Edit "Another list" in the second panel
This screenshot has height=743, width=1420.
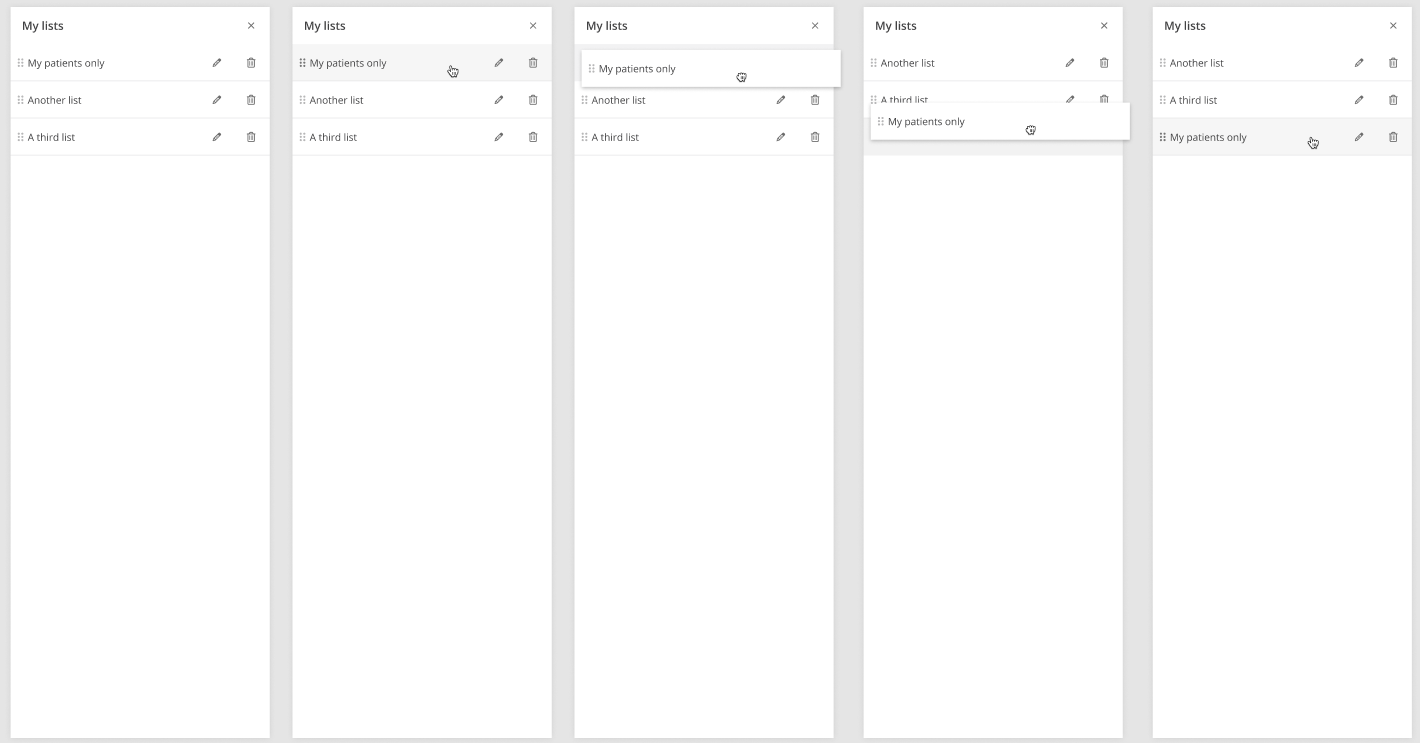coord(499,100)
